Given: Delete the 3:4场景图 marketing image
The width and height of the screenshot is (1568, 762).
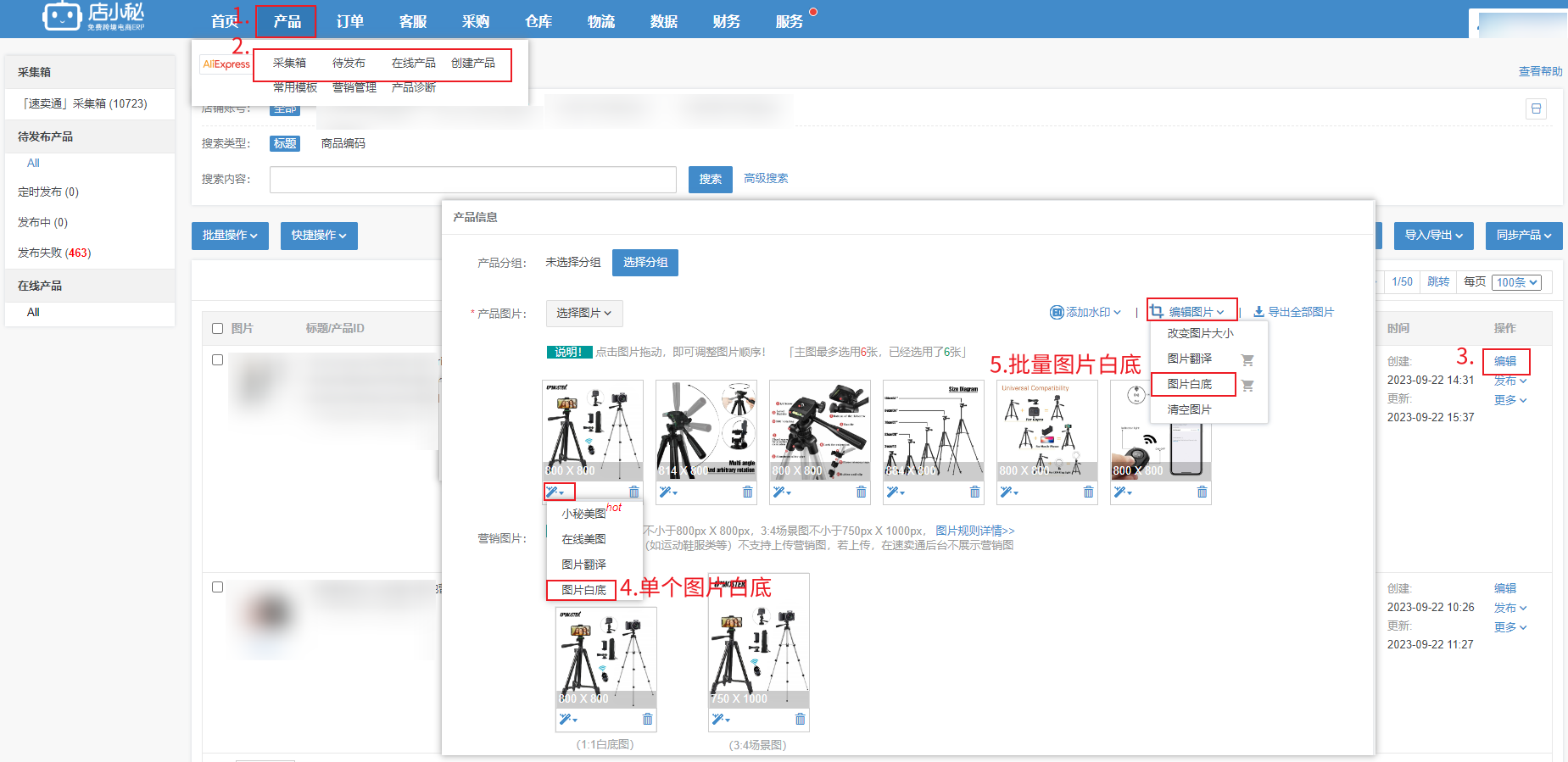Looking at the screenshot, I should pyautogui.click(x=800, y=719).
